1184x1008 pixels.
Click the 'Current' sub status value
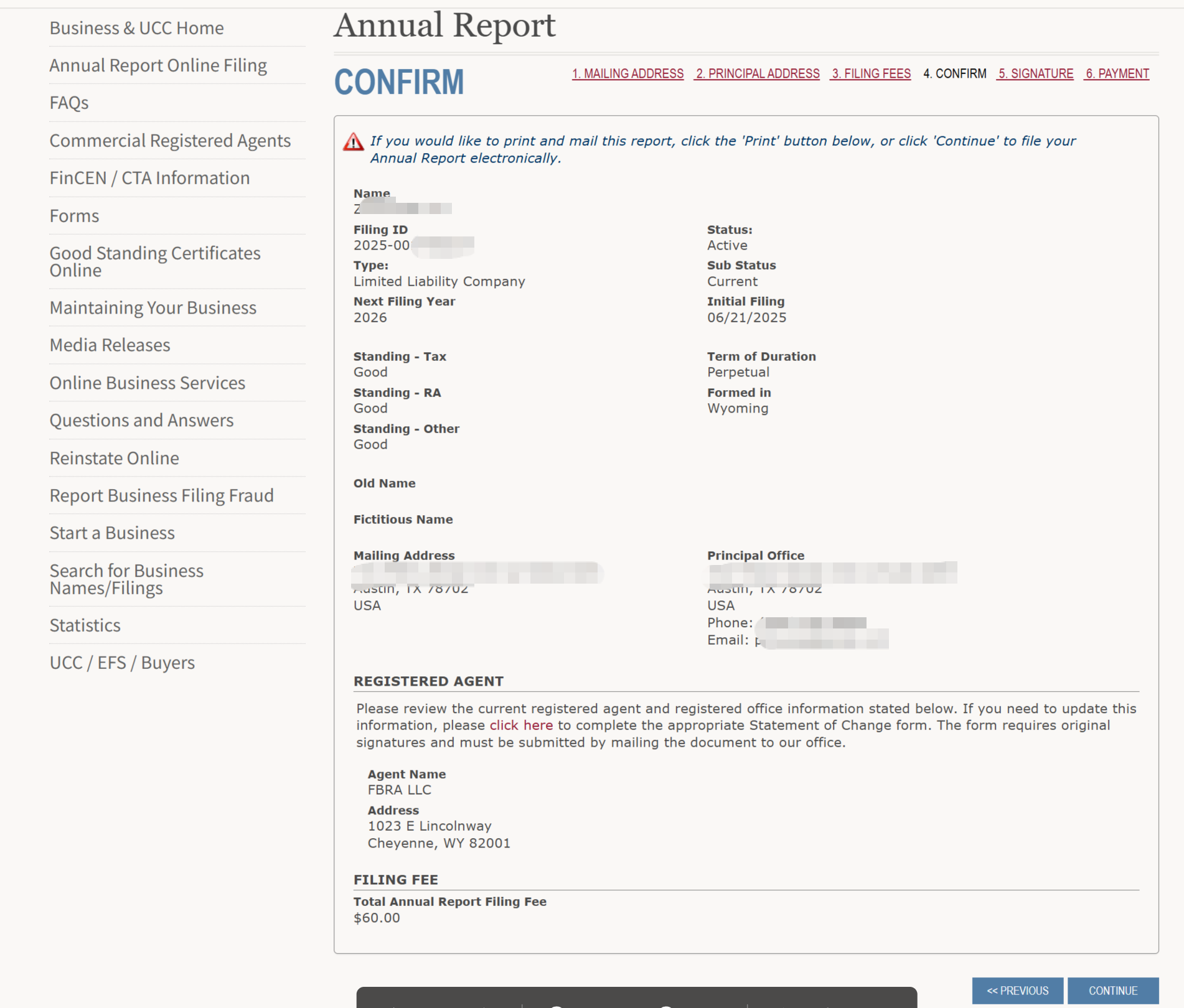point(732,282)
